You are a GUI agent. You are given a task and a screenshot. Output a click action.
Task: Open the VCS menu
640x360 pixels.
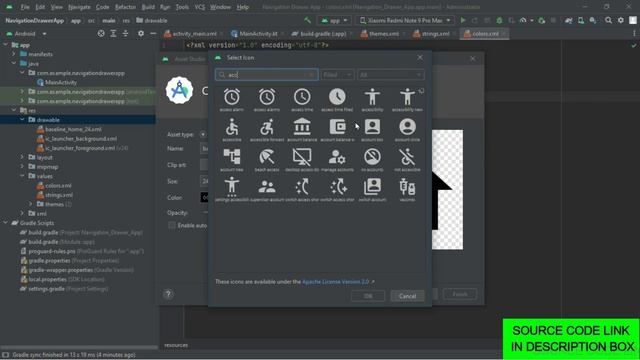[200, 7]
